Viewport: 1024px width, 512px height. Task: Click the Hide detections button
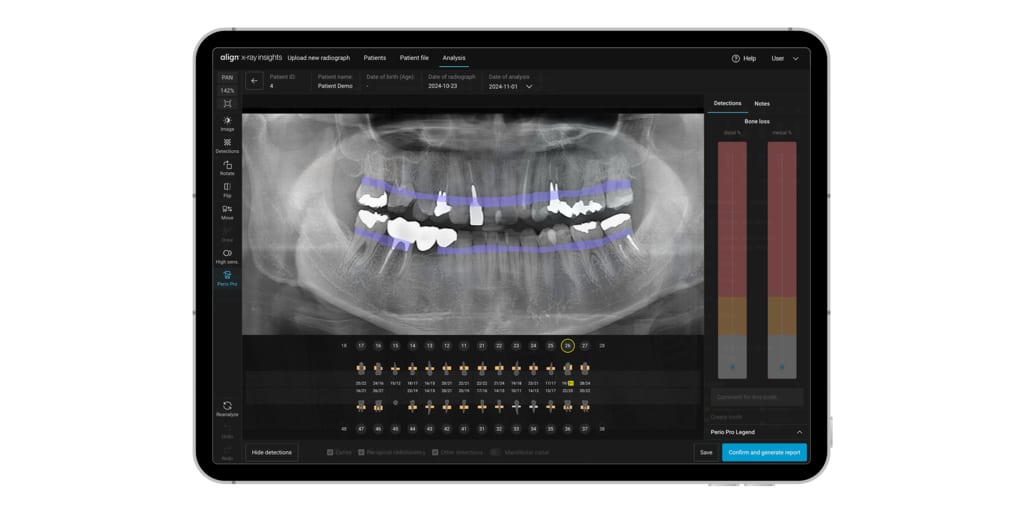(x=271, y=452)
